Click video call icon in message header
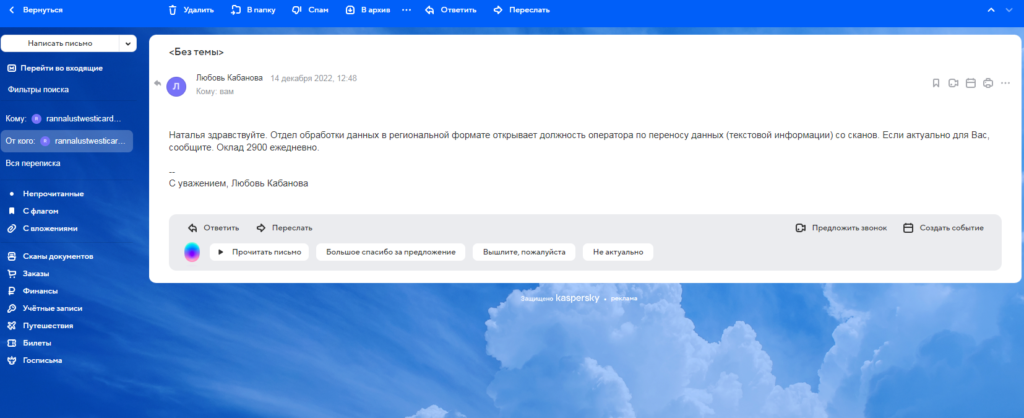Image resolution: width=1024 pixels, height=418 pixels. pyautogui.click(x=953, y=83)
